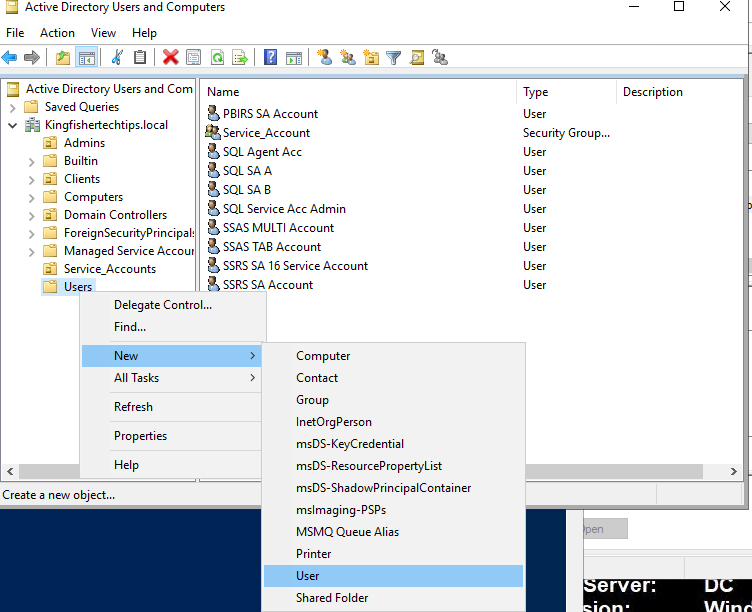Click the horizontal scrollbar right arrow
Screen dimensions: 752x612
pos(733,471)
